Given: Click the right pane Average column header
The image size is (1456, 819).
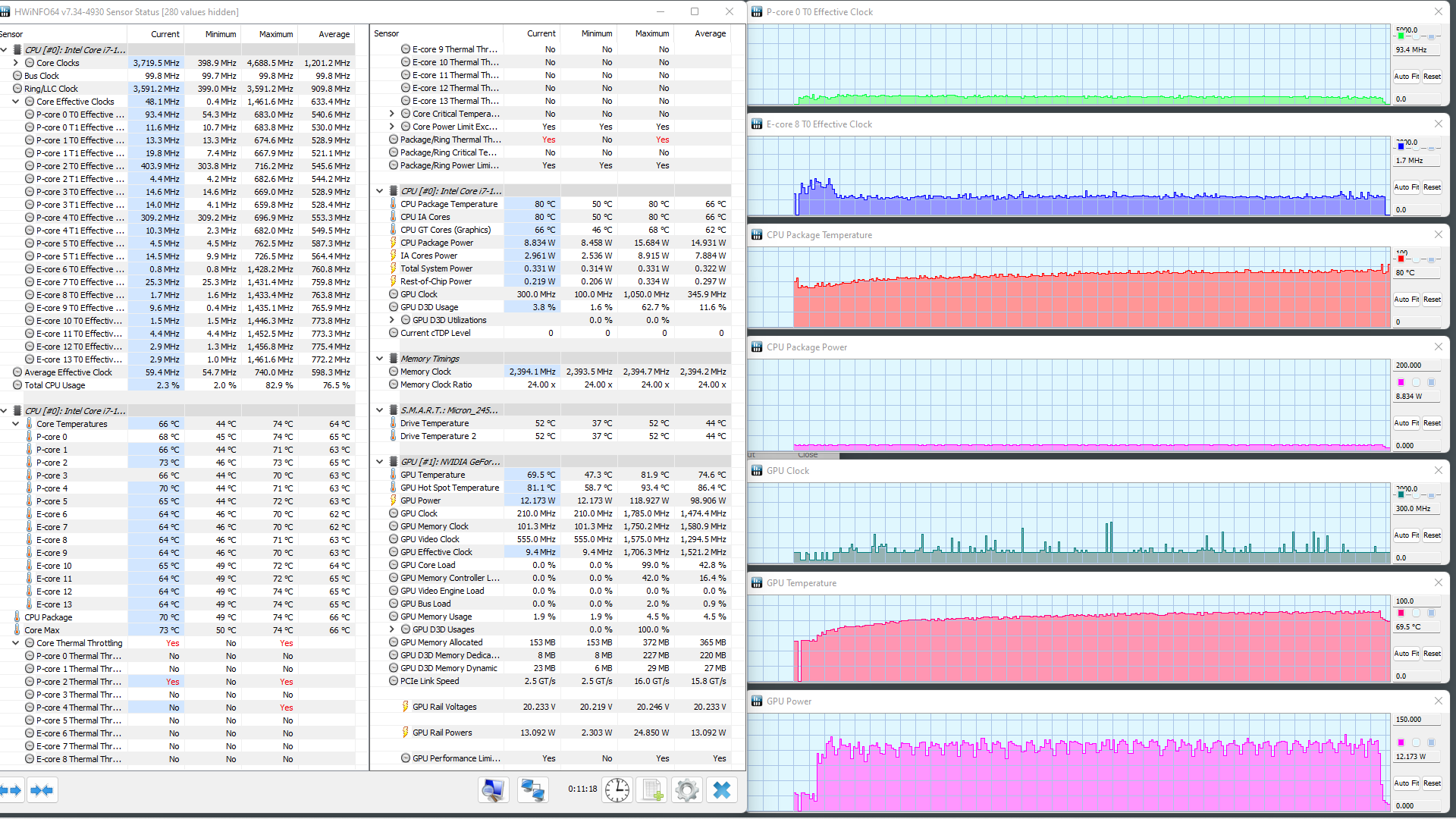Looking at the screenshot, I should click(710, 33).
